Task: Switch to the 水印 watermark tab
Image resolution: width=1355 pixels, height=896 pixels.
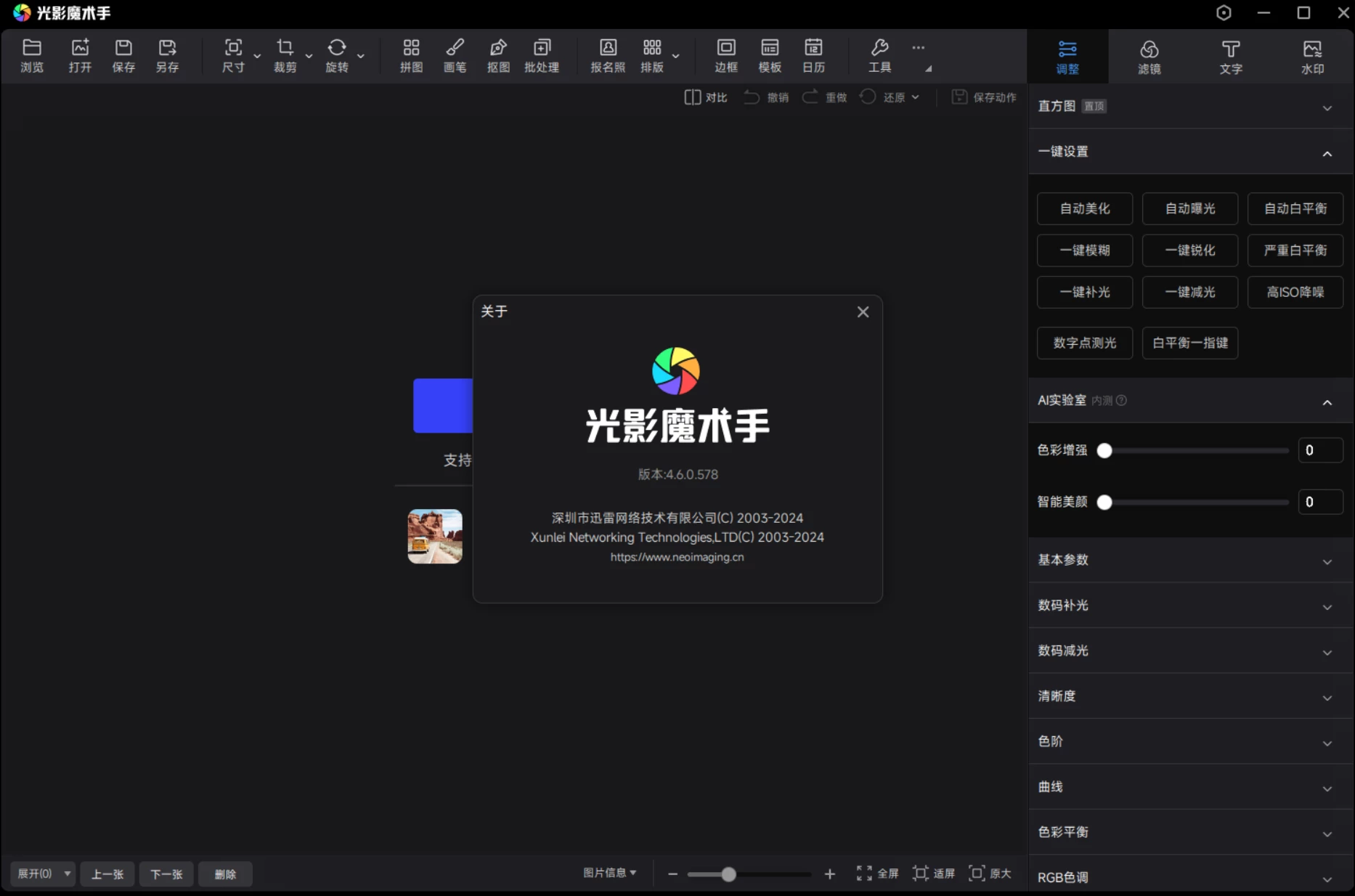Action: coord(1312,57)
